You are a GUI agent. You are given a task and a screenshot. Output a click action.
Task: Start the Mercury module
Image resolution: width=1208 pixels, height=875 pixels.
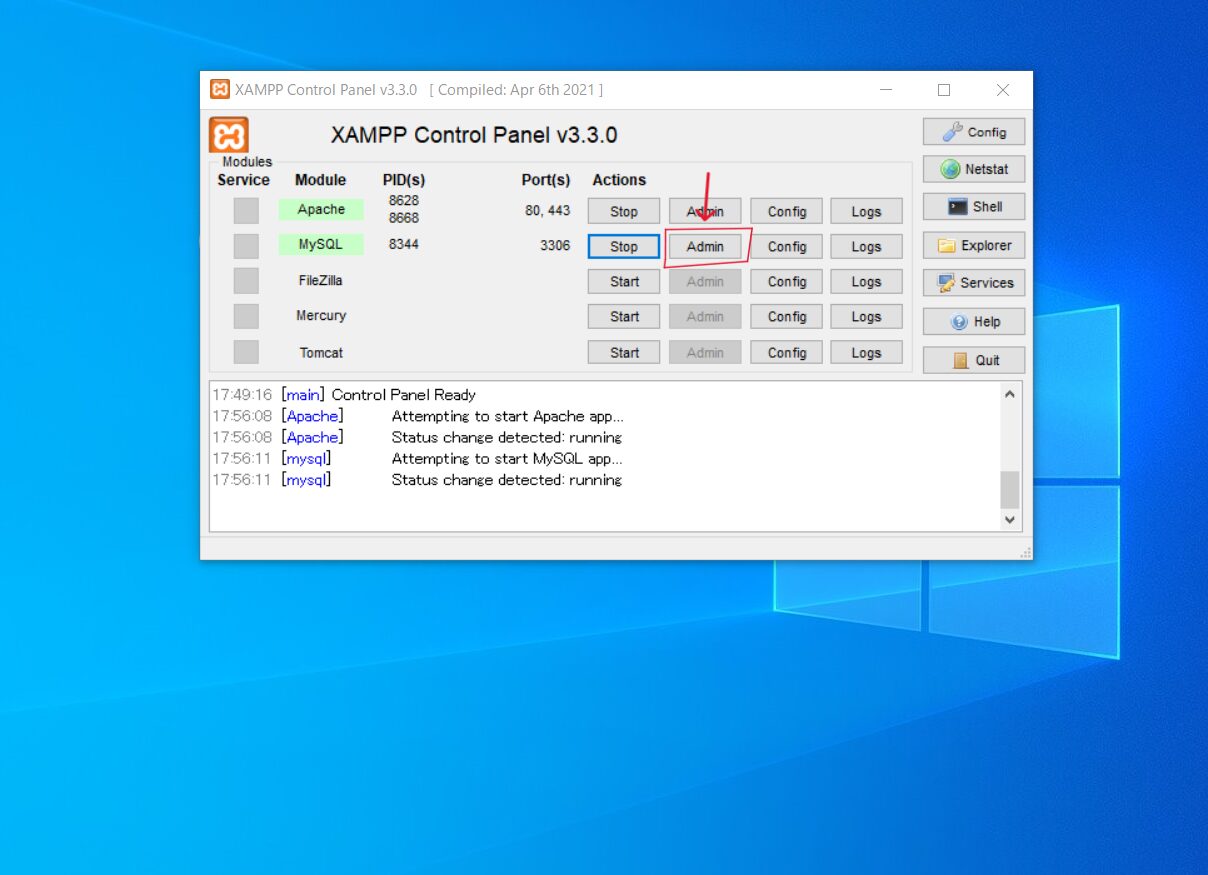click(624, 317)
